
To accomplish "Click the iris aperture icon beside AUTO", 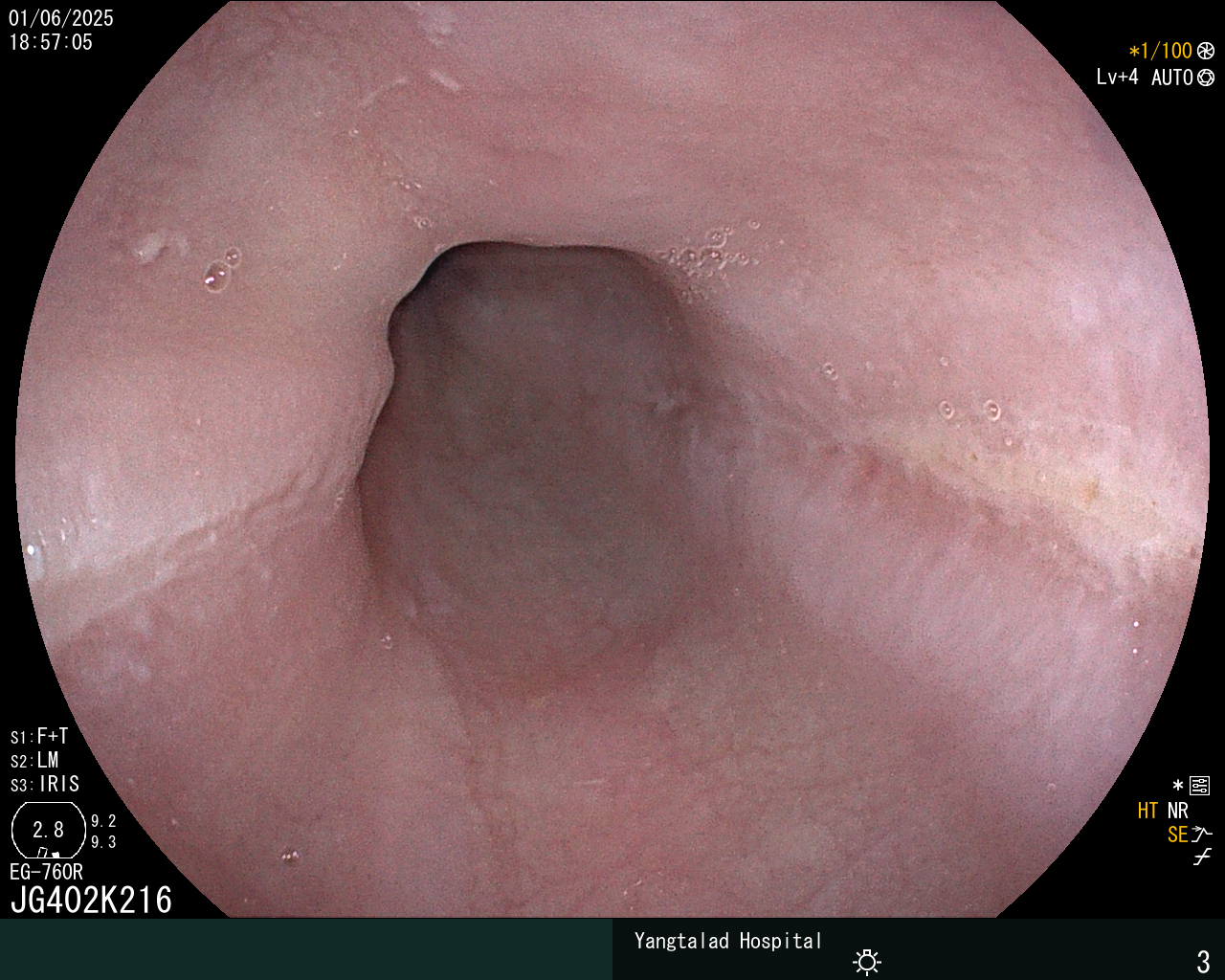I will tap(1206, 78).
